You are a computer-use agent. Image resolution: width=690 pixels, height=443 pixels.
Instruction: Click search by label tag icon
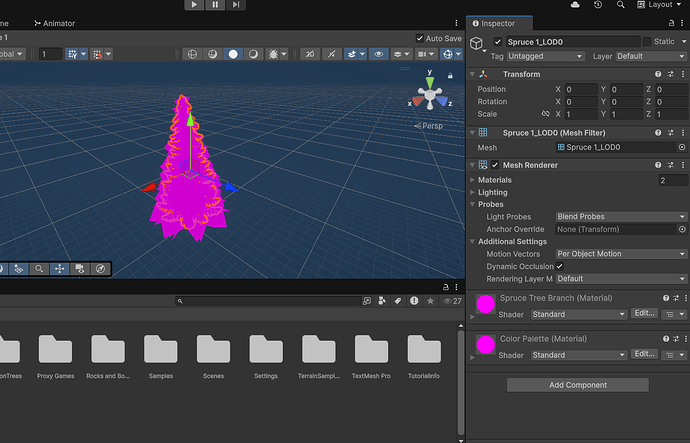point(398,301)
